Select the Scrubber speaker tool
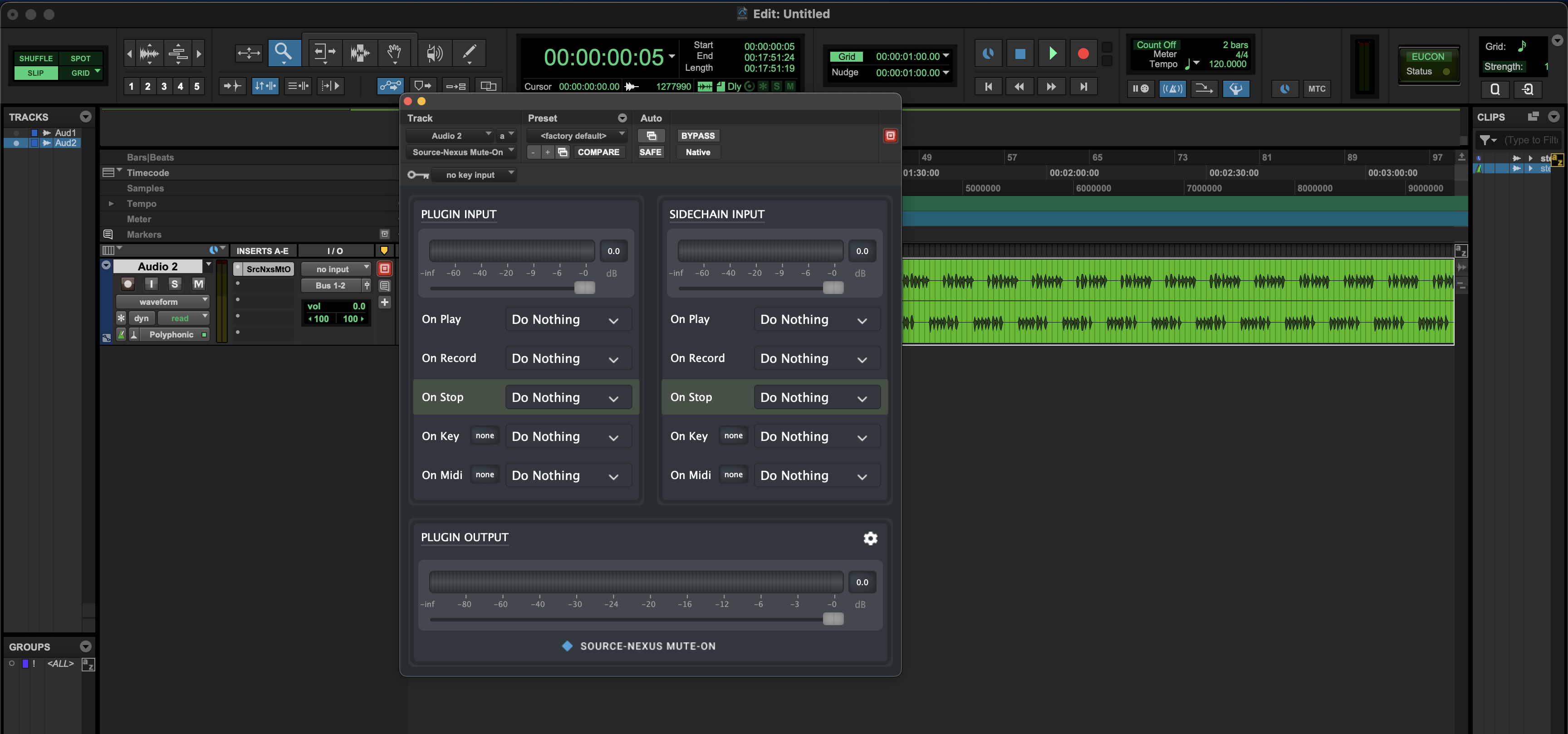1568x734 pixels. pos(433,53)
